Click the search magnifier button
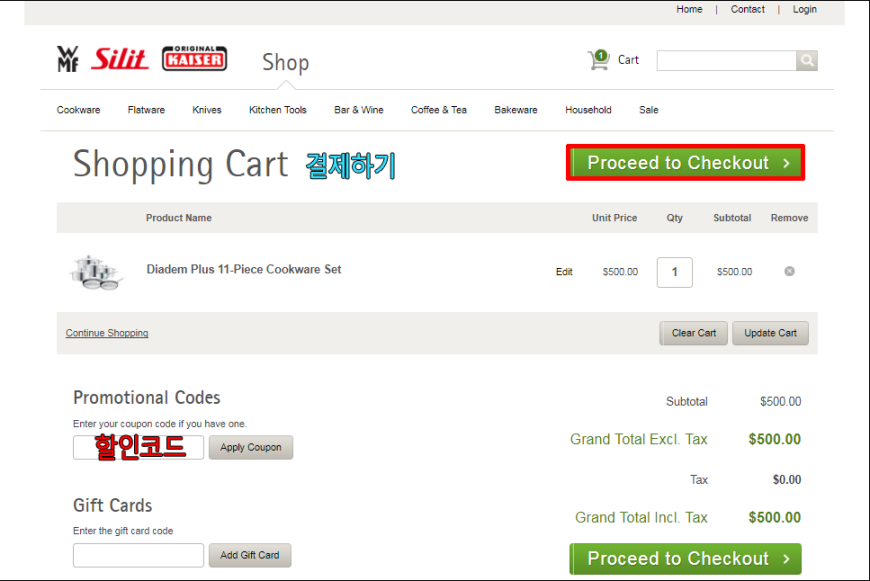 point(807,60)
